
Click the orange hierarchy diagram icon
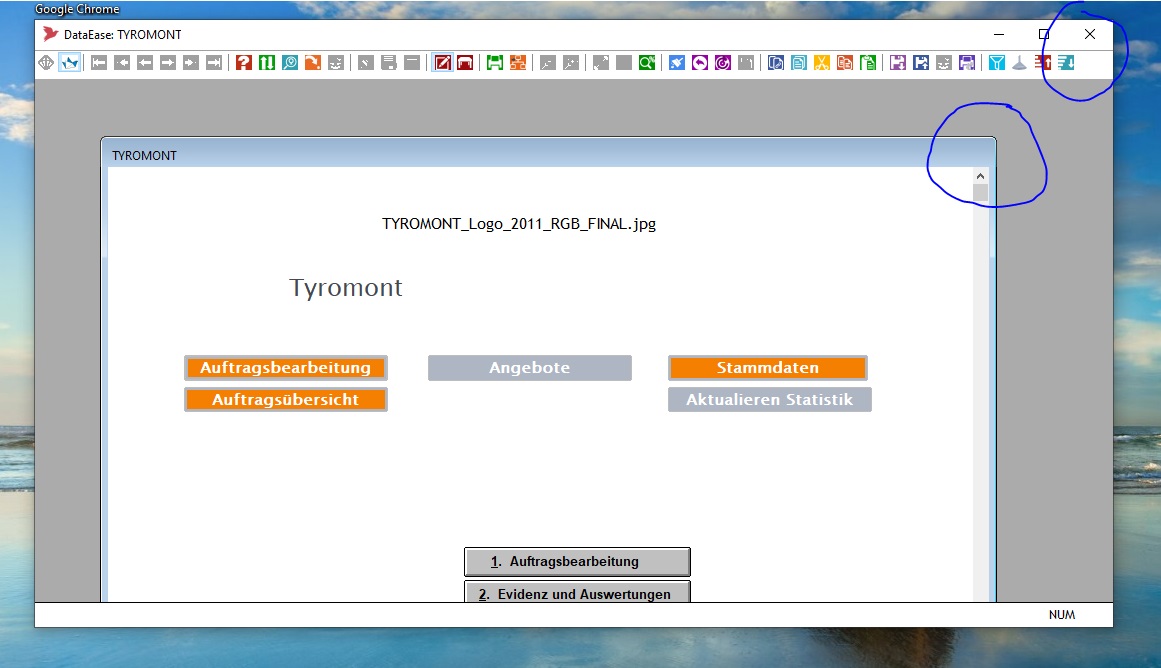tap(518, 63)
